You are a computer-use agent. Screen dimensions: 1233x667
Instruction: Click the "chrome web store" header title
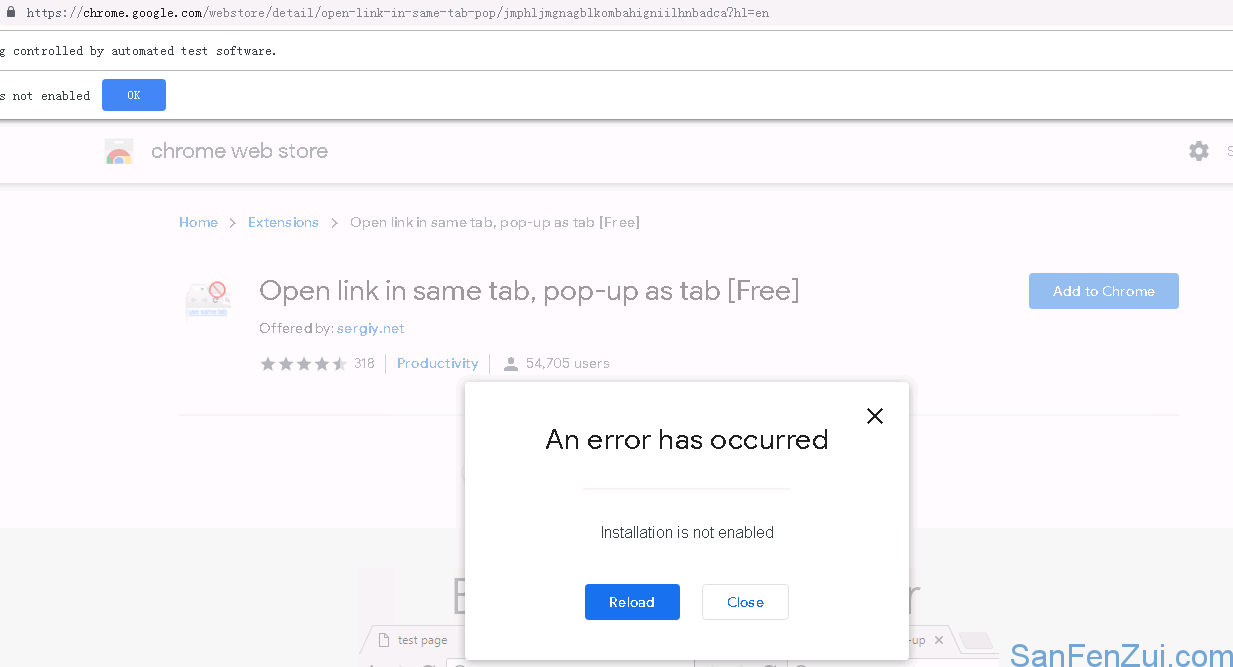click(239, 151)
